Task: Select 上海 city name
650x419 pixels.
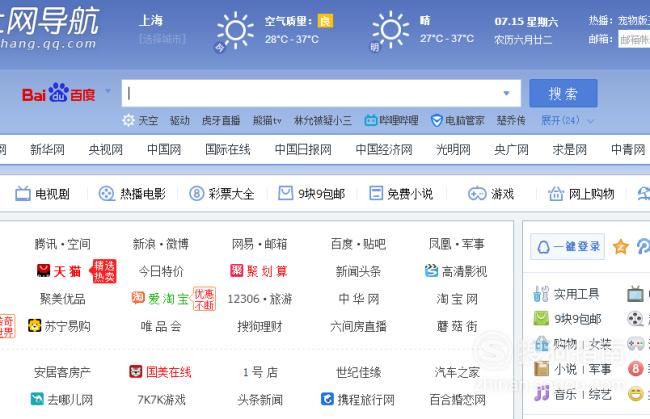Action: click(x=150, y=21)
